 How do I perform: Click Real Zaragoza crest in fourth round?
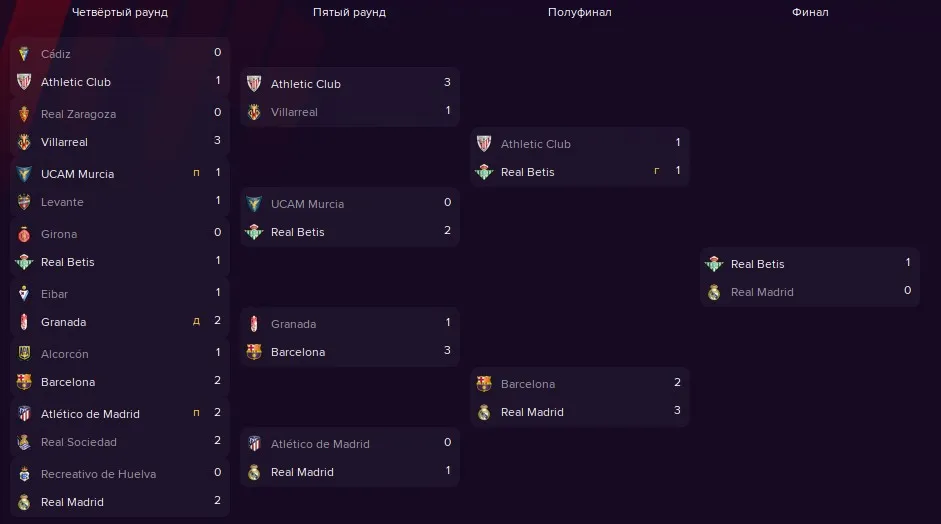point(24,114)
